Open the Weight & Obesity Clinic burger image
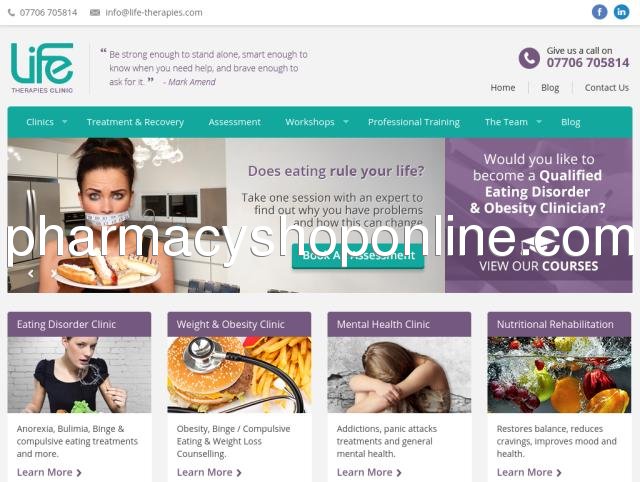Viewport: 640px width, 482px height. click(x=239, y=375)
